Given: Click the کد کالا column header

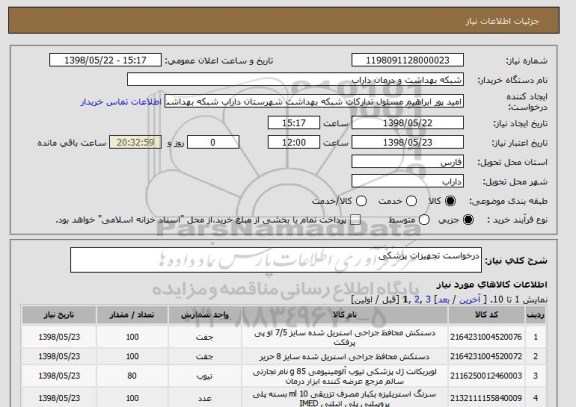Looking at the screenshot, I should tap(486, 315).
